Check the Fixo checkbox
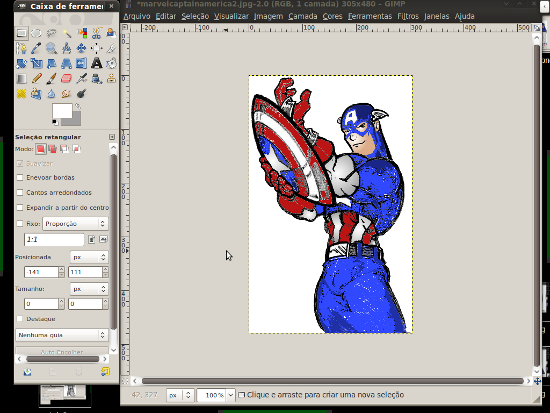 20,224
